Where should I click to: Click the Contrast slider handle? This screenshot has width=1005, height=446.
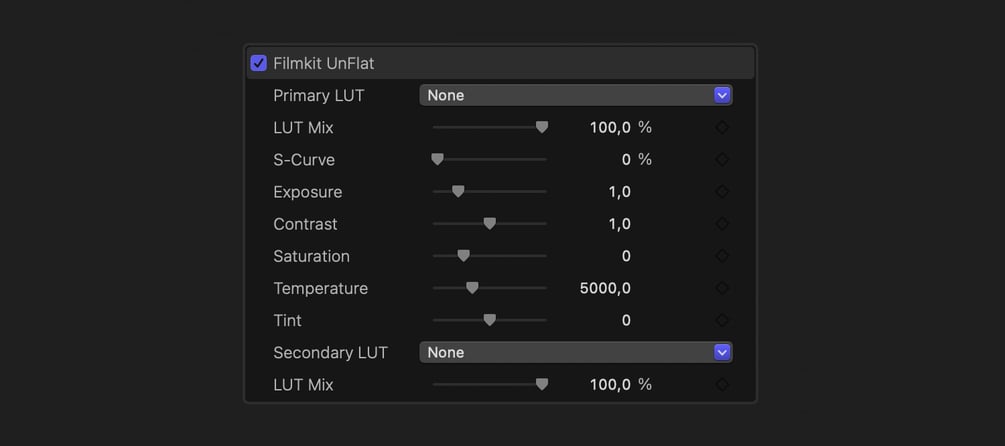point(489,224)
